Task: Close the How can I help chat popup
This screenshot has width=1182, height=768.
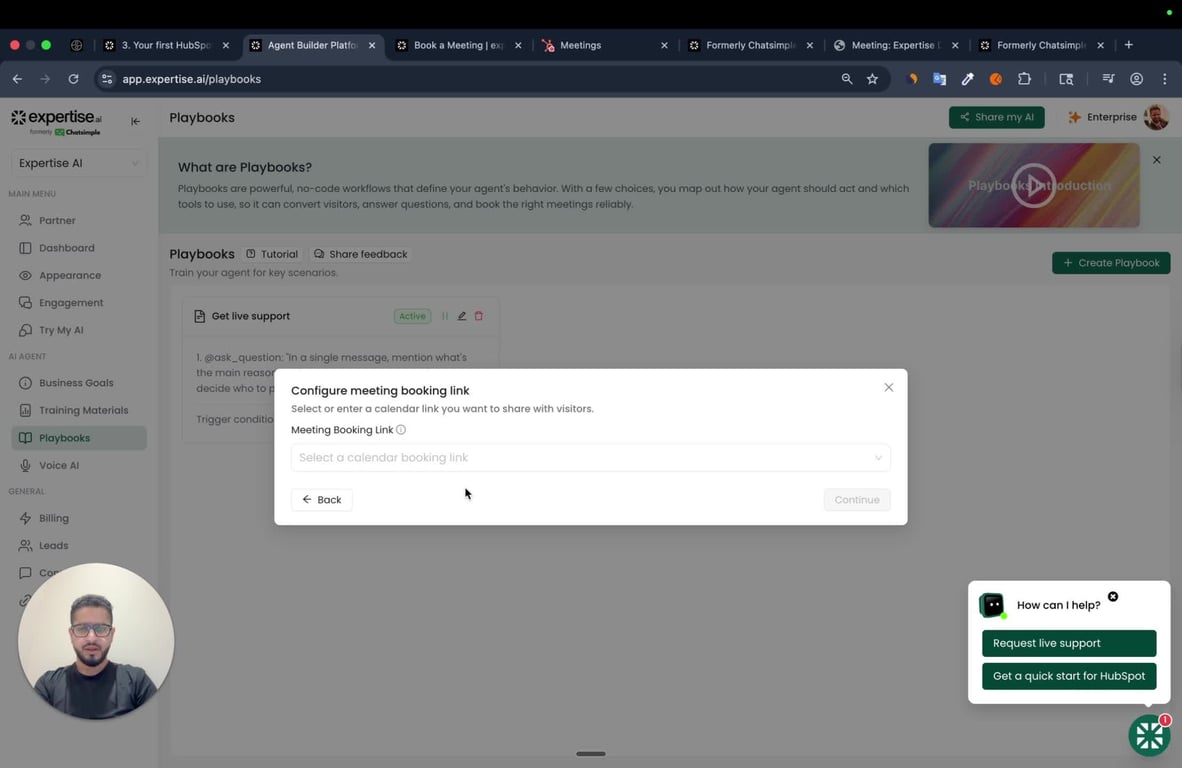Action: [1113, 597]
